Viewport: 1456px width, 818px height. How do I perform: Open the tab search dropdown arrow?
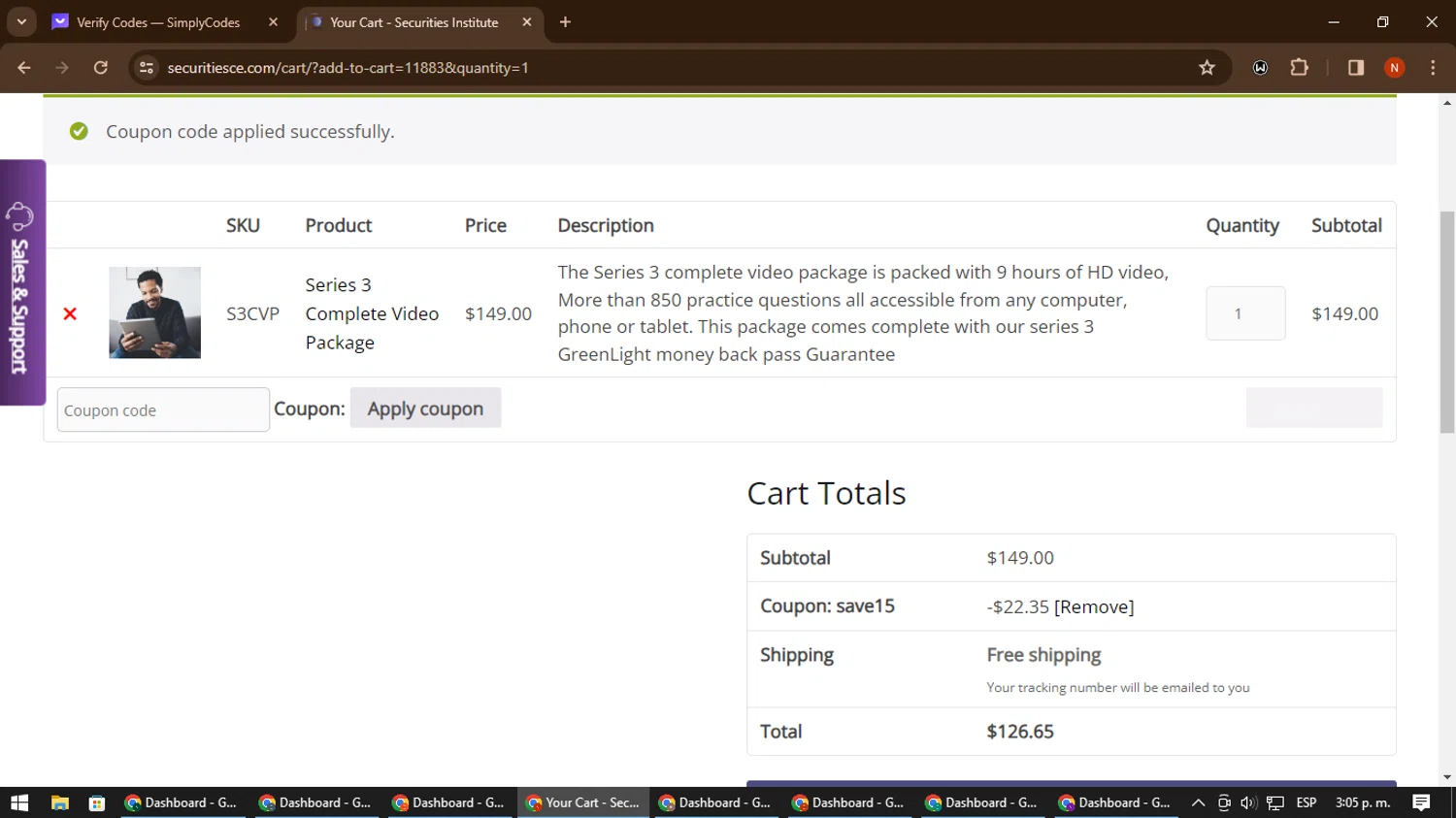pyautogui.click(x=21, y=21)
